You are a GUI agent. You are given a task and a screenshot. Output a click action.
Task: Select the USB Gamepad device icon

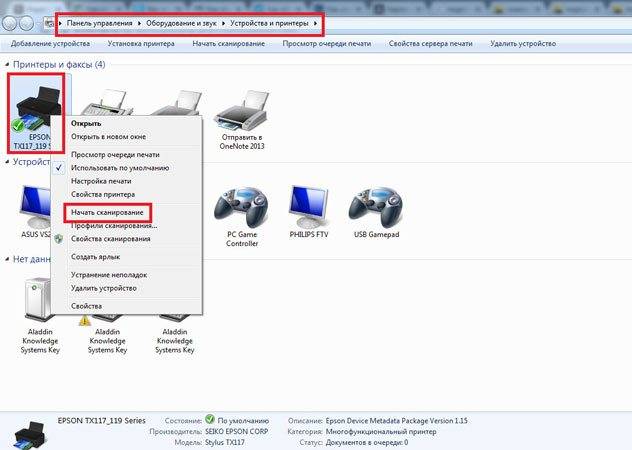coord(376,212)
